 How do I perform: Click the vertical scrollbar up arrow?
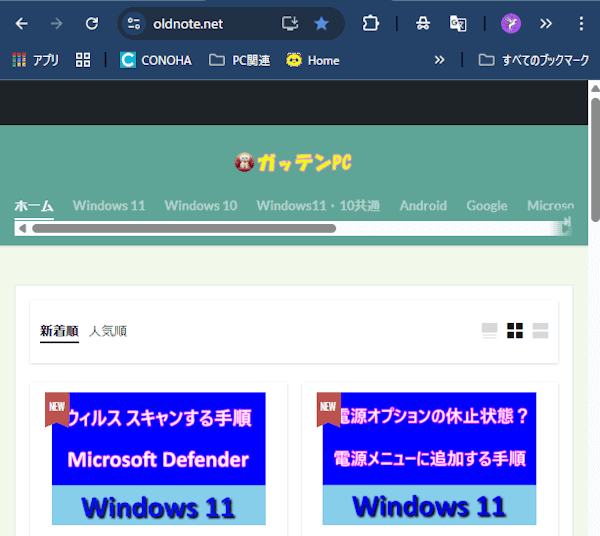tap(595, 89)
